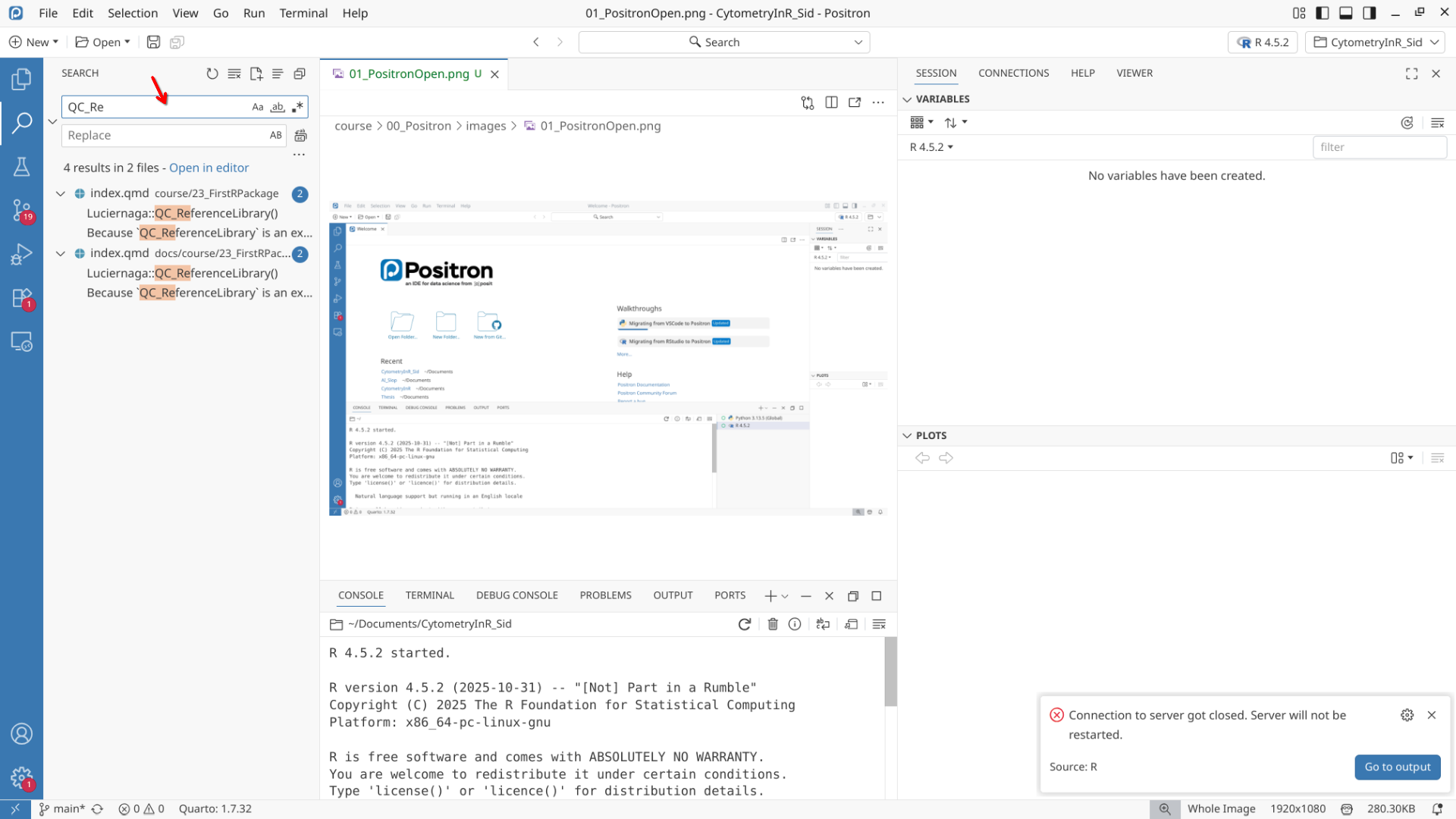Screen dimensions: 1456x819
Task: Collapse the Variables section
Action: [907, 99]
